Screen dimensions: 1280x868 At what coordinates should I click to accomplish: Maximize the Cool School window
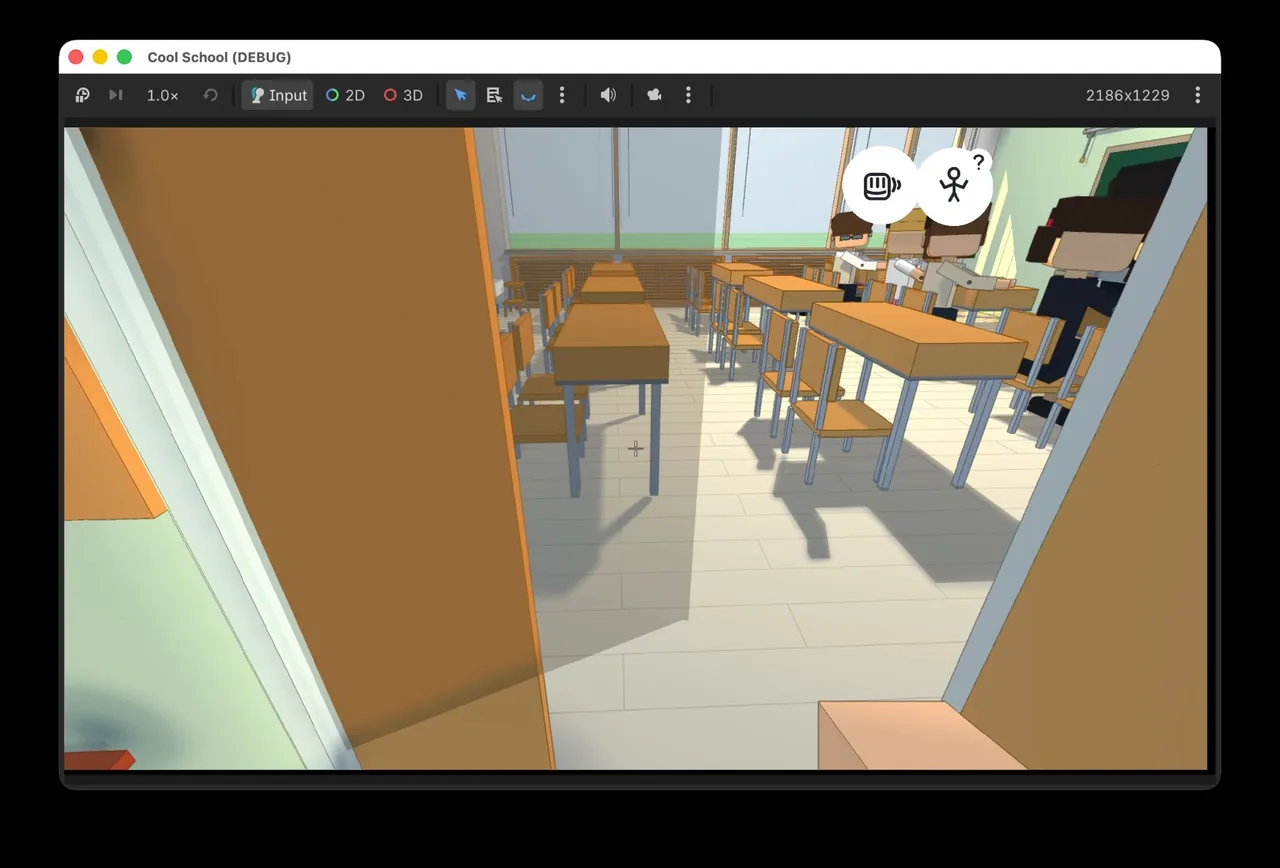[x=124, y=57]
